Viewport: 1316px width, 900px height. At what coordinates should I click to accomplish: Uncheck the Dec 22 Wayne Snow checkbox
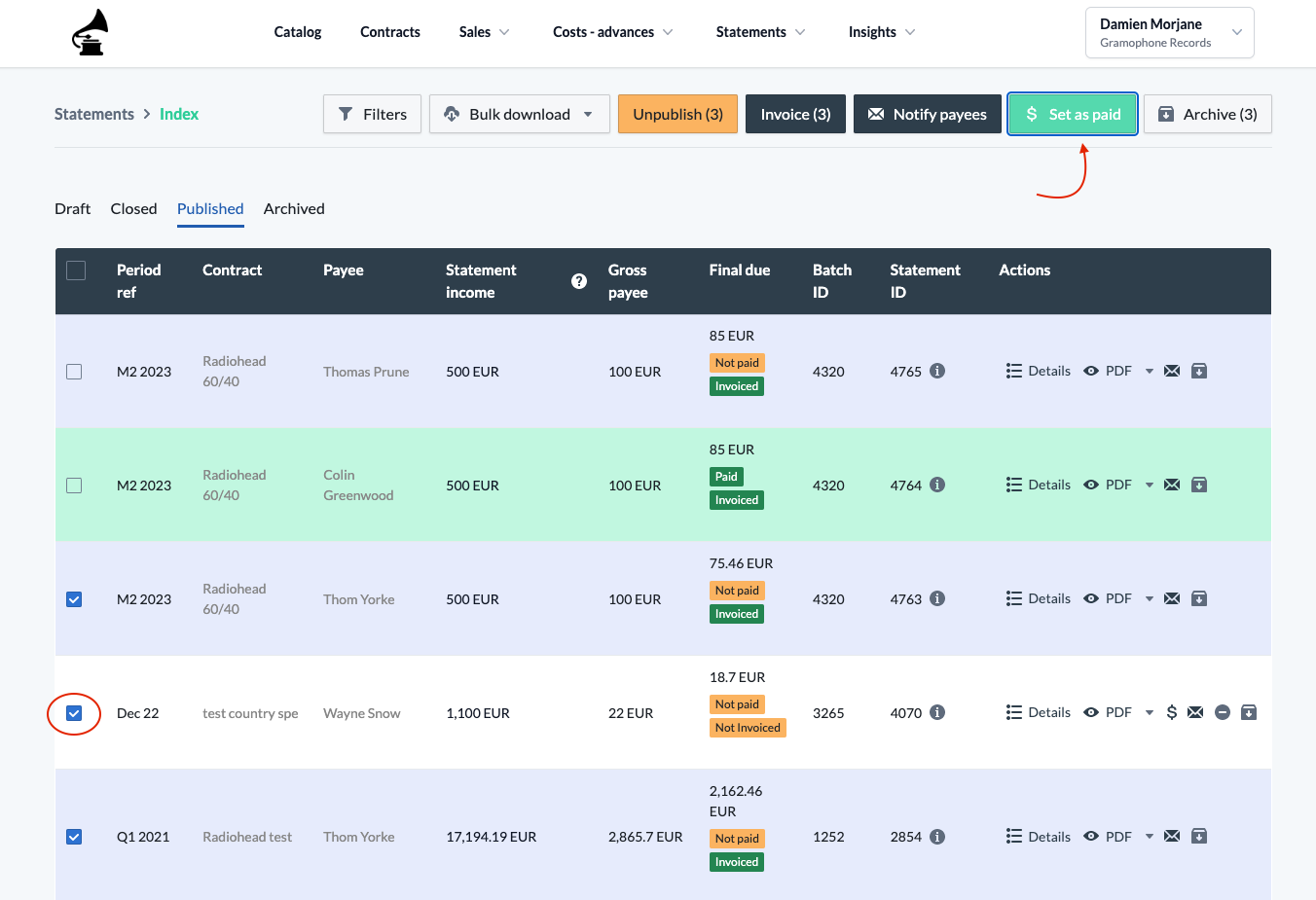pyautogui.click(x=74, y=713)
